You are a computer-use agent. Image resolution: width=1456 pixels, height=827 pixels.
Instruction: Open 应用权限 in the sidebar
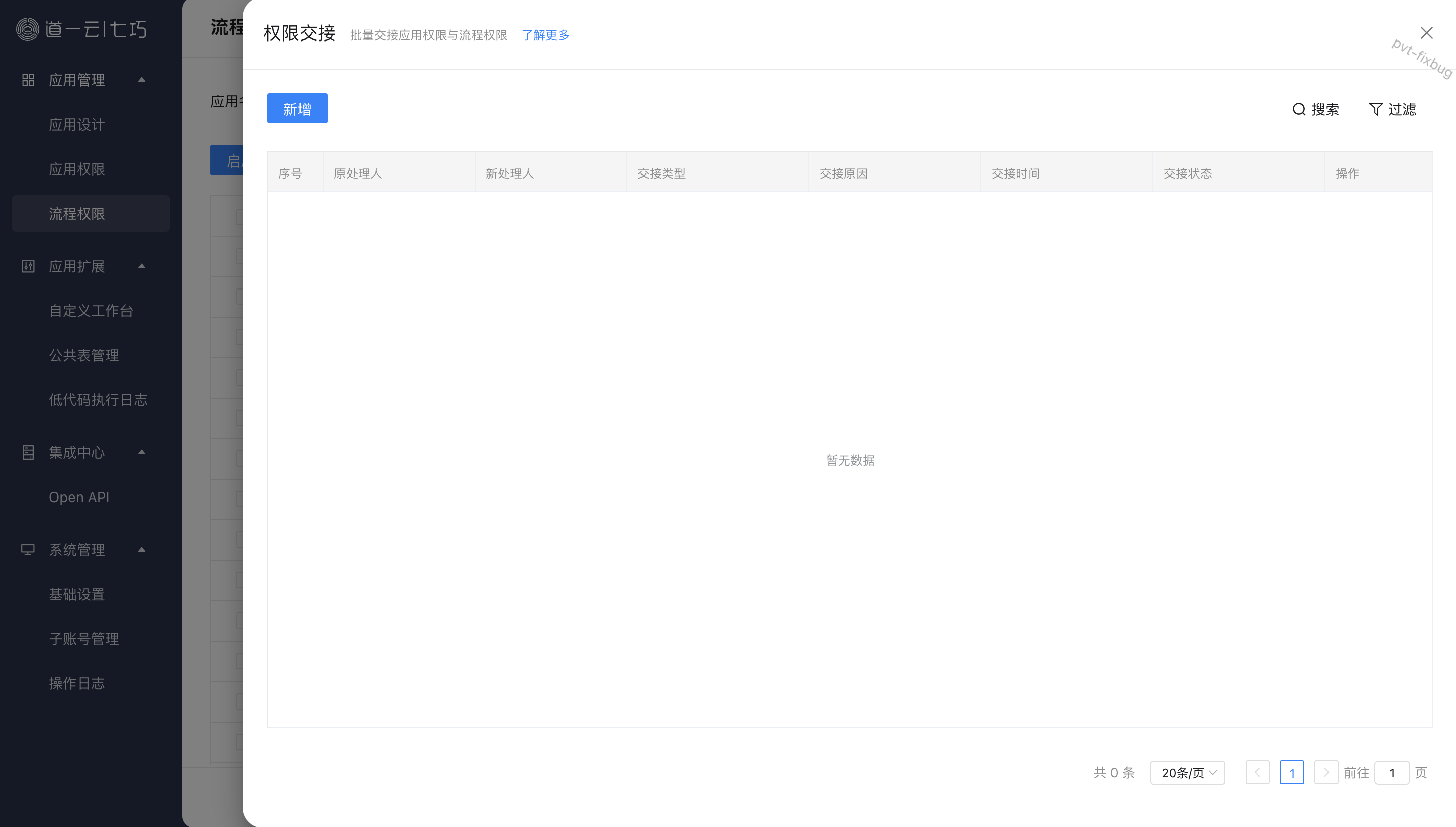pos(76,169)
